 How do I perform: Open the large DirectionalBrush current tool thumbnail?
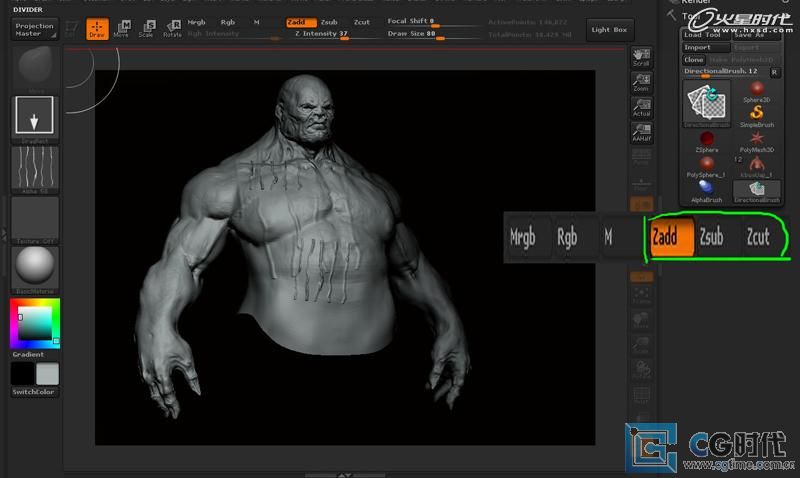click(x=707, y=104)
